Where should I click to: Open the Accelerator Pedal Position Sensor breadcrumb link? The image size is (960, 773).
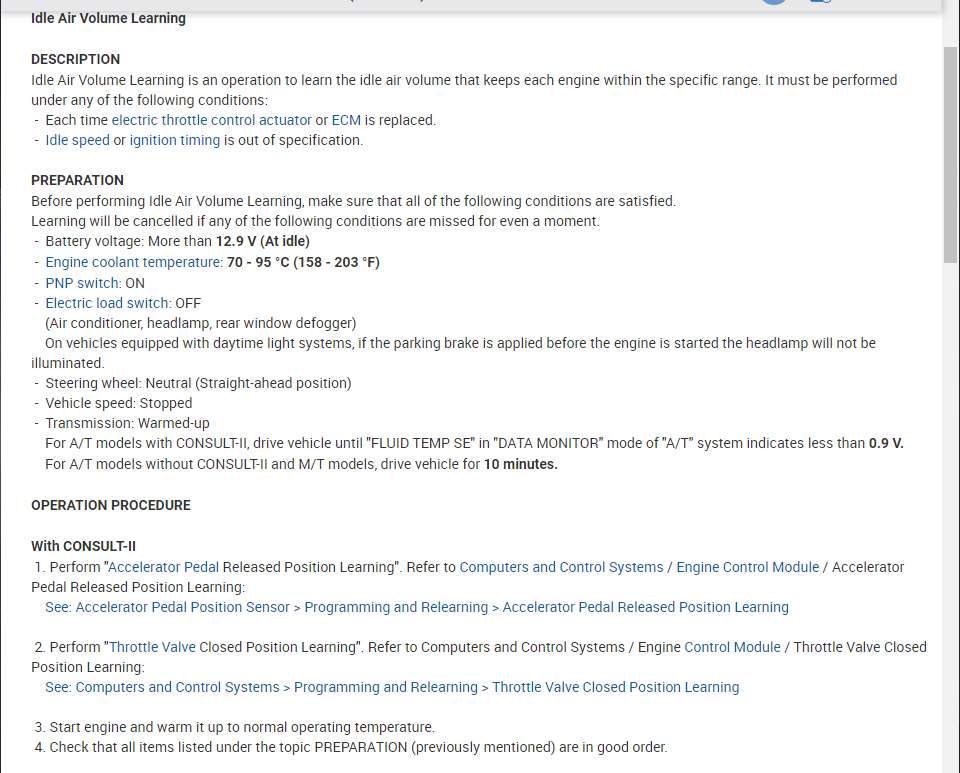tap(183, 607)
